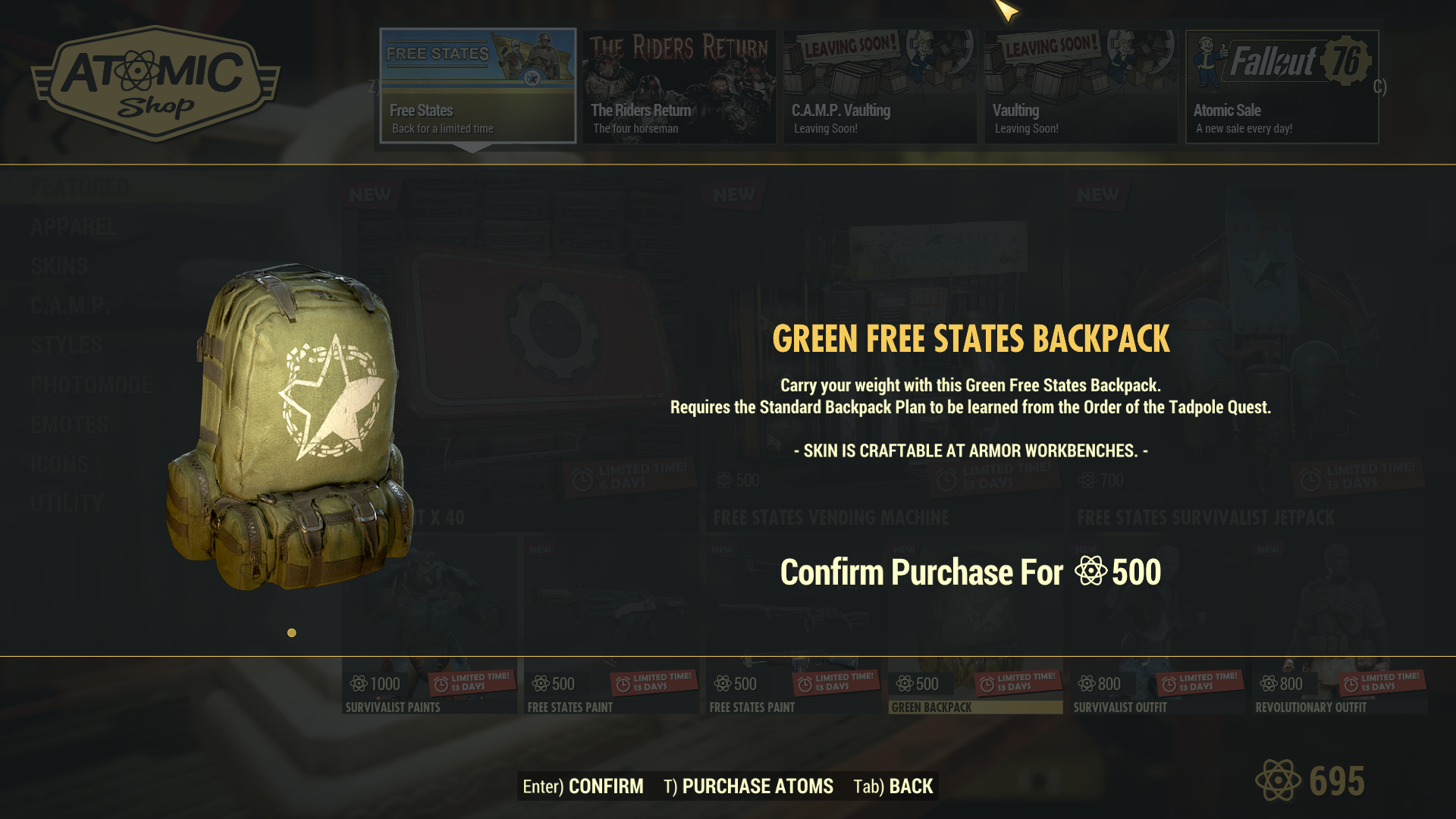Viewport: 1456px width, 819px height.
Task: Go back with the Back button
Action: pyautogui.click(x=893, y=786)
